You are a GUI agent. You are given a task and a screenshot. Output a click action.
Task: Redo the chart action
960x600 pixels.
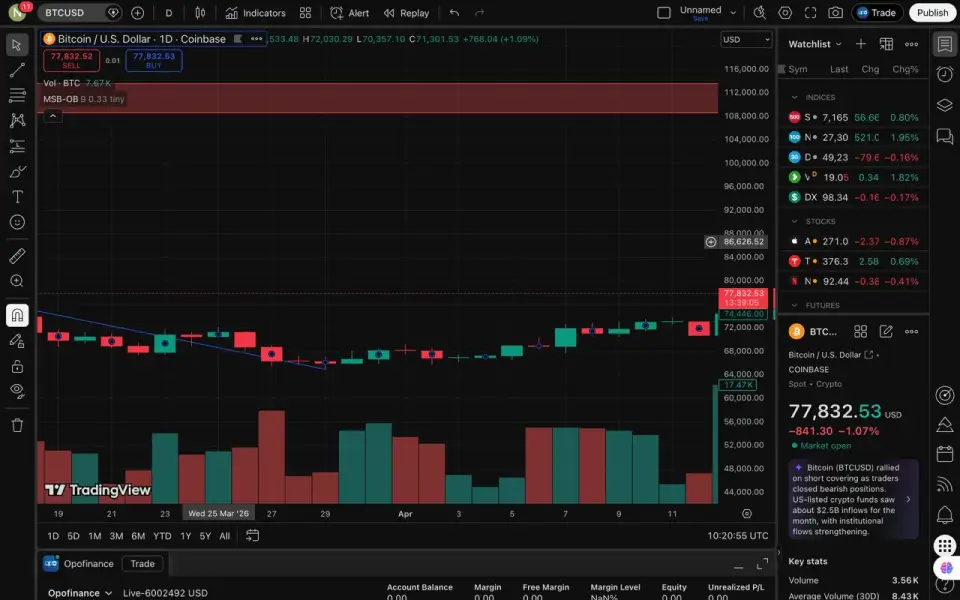(479, 13)
